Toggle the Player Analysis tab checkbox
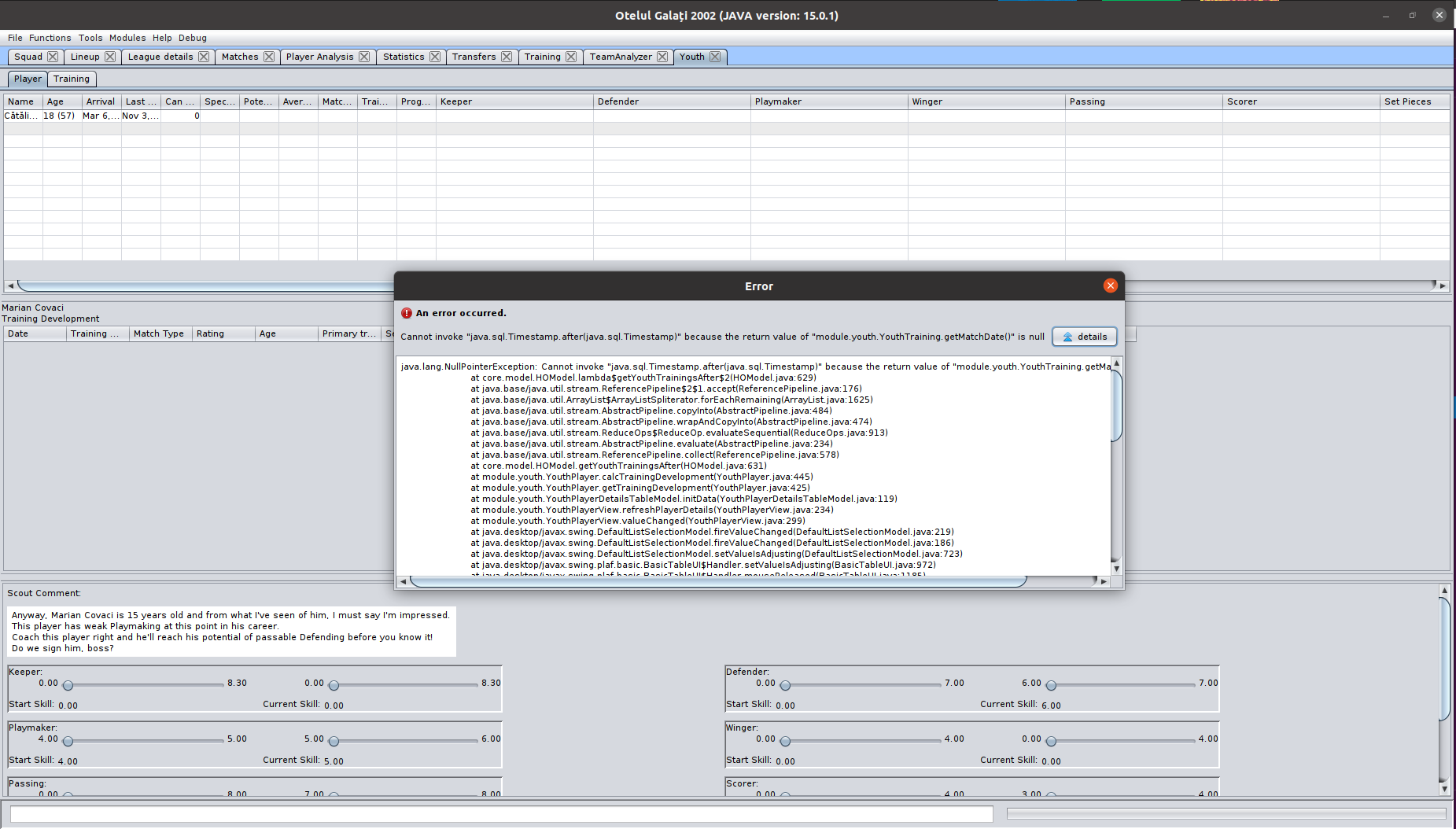 coord(363,56)
